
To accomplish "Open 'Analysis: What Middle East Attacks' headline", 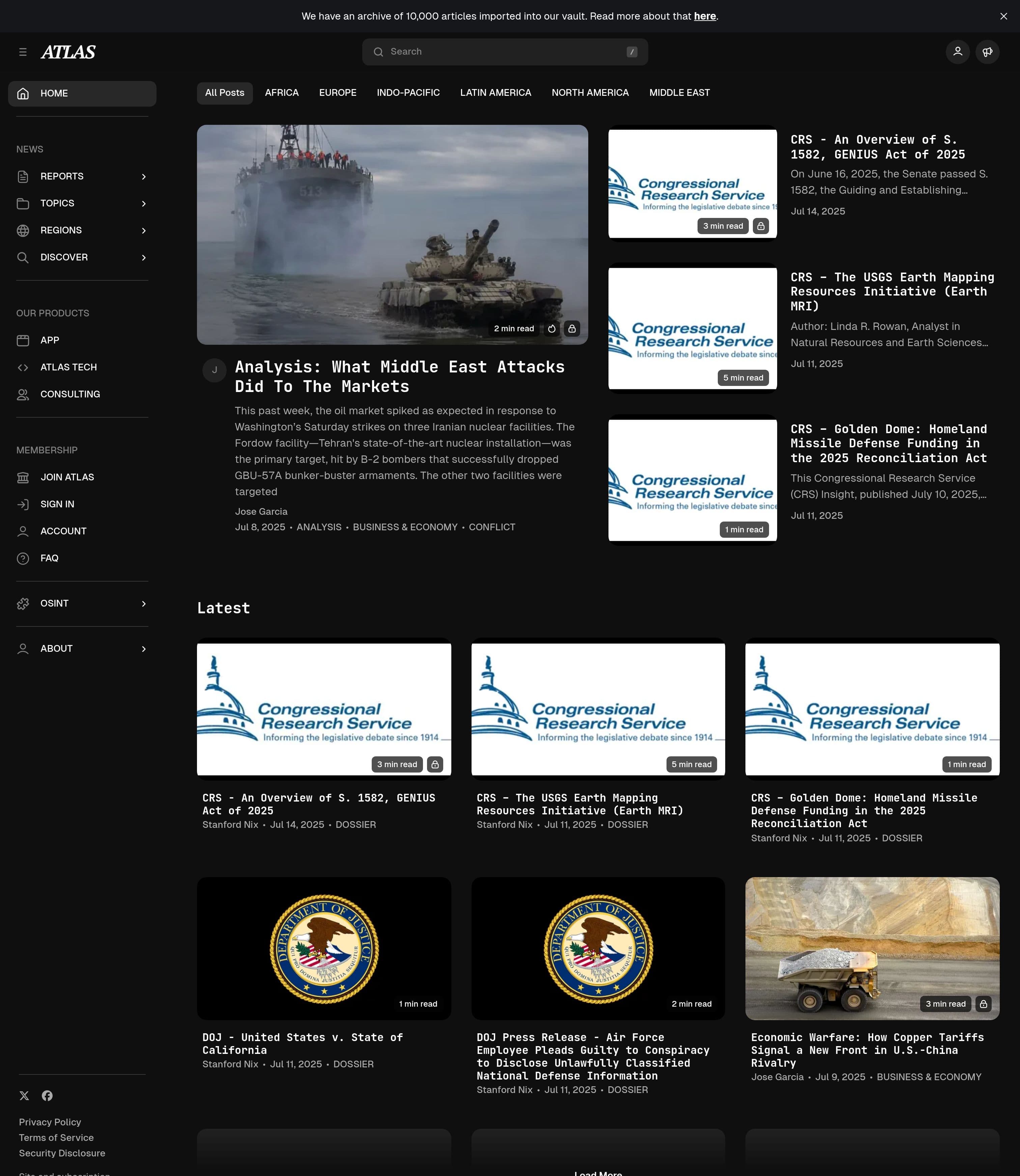I will (400, 376).
